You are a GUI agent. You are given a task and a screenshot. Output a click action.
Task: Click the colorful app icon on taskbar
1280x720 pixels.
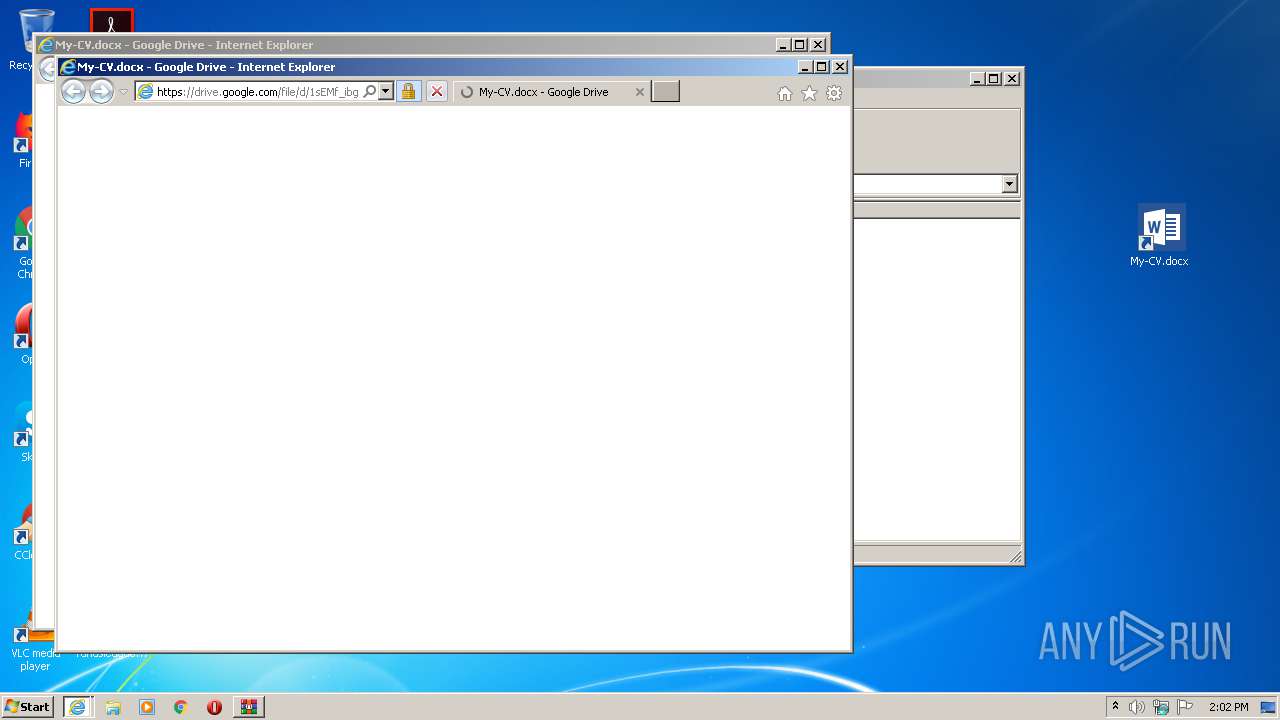248,707
